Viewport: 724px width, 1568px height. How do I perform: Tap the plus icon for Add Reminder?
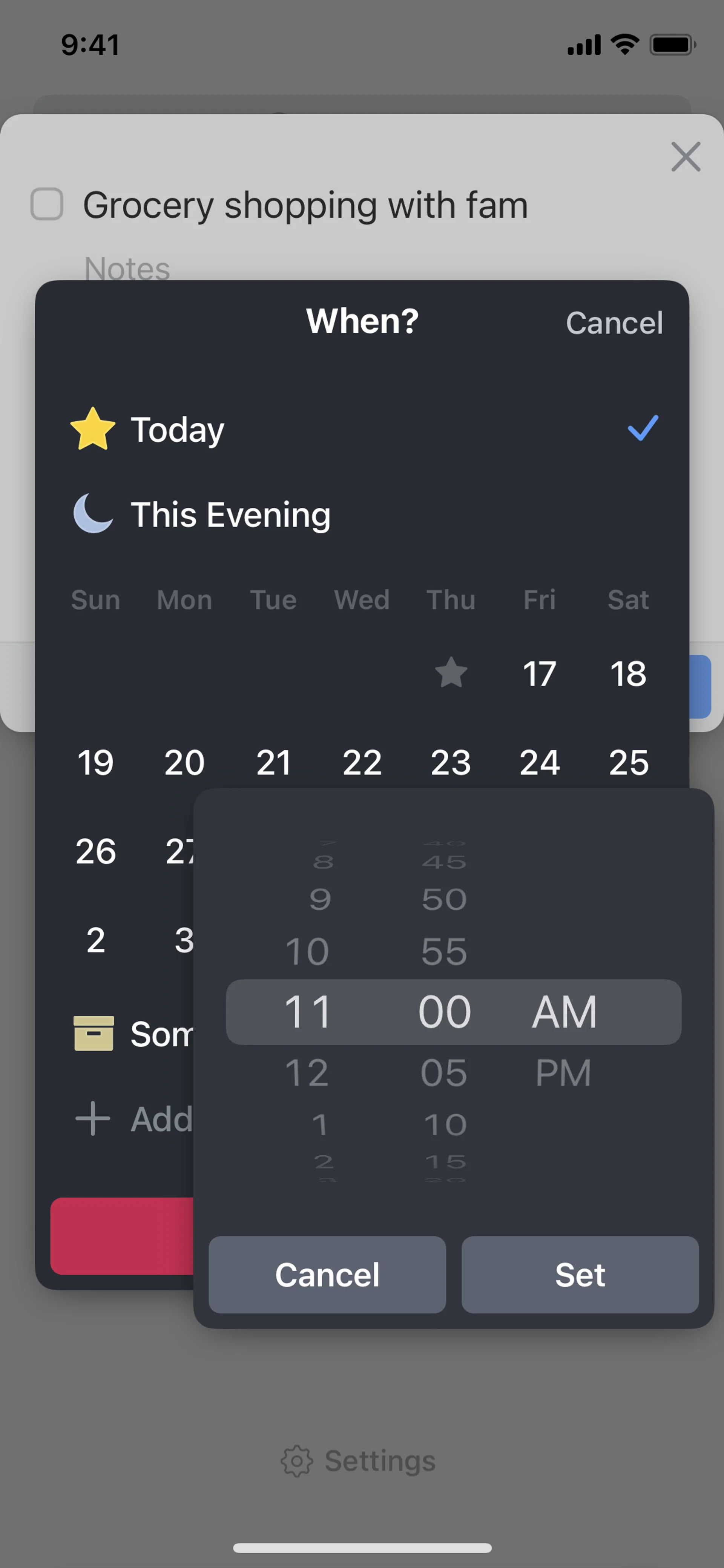(x=92, y=1119)
